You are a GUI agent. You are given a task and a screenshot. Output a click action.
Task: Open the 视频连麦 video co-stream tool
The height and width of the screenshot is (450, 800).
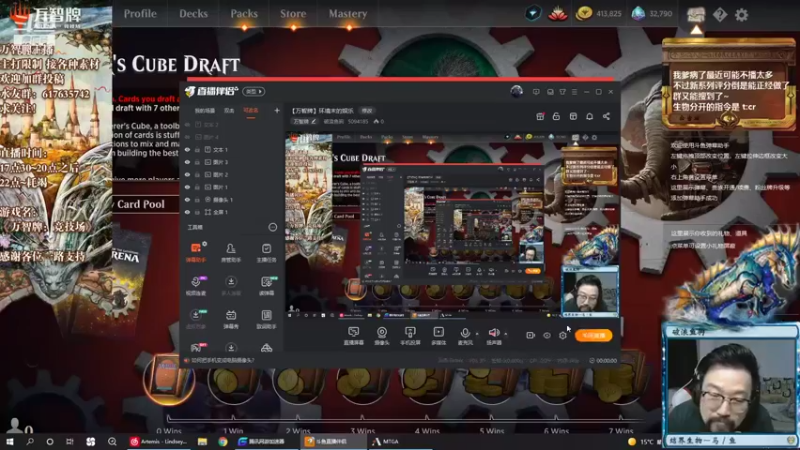[195, 285]
